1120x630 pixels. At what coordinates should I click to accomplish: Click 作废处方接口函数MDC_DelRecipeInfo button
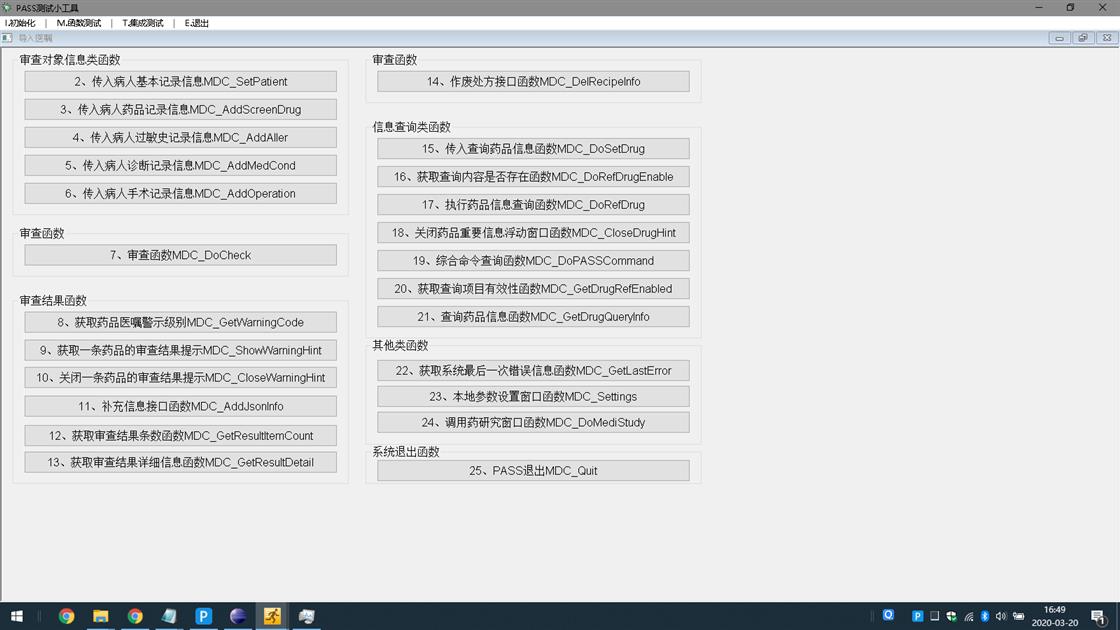[533, 82]
